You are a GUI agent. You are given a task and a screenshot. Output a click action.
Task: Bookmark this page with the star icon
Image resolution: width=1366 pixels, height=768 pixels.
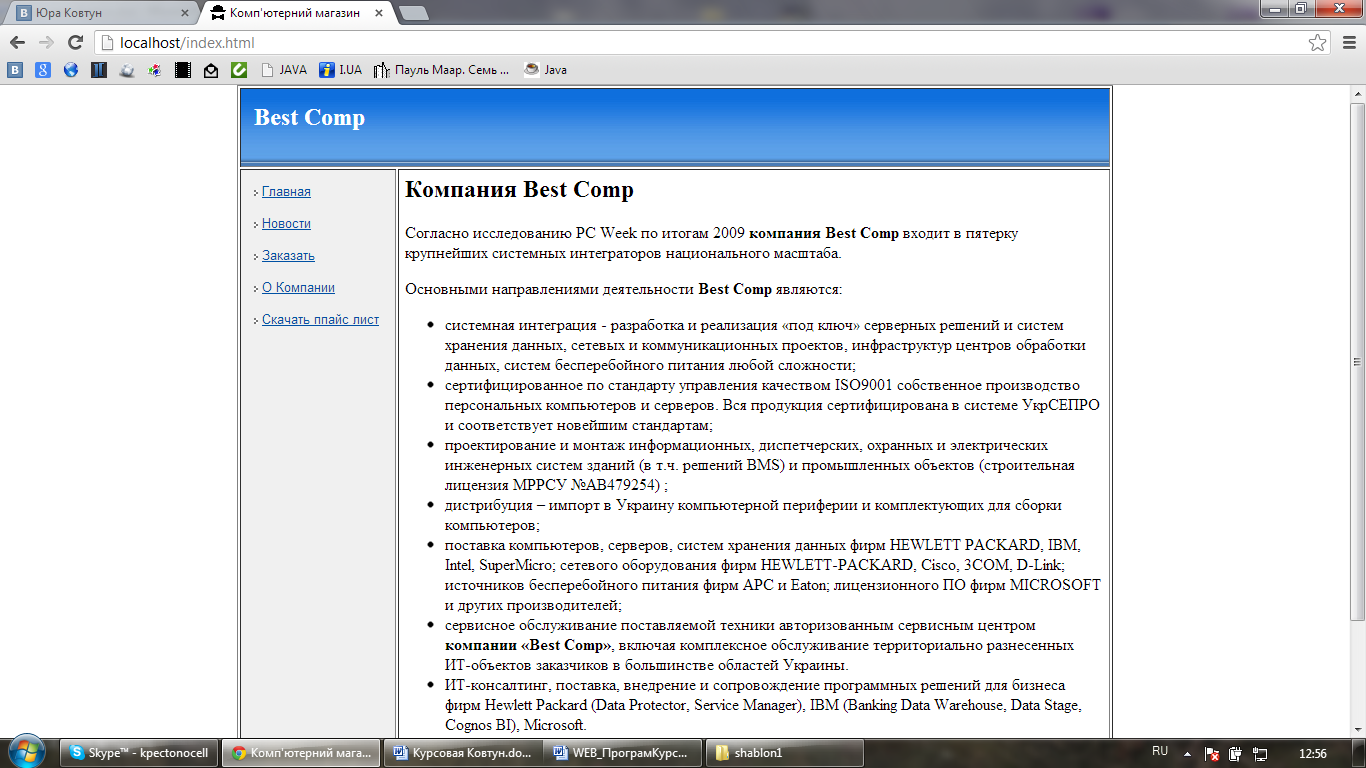pyautogui.click(x=1318, y=43)
